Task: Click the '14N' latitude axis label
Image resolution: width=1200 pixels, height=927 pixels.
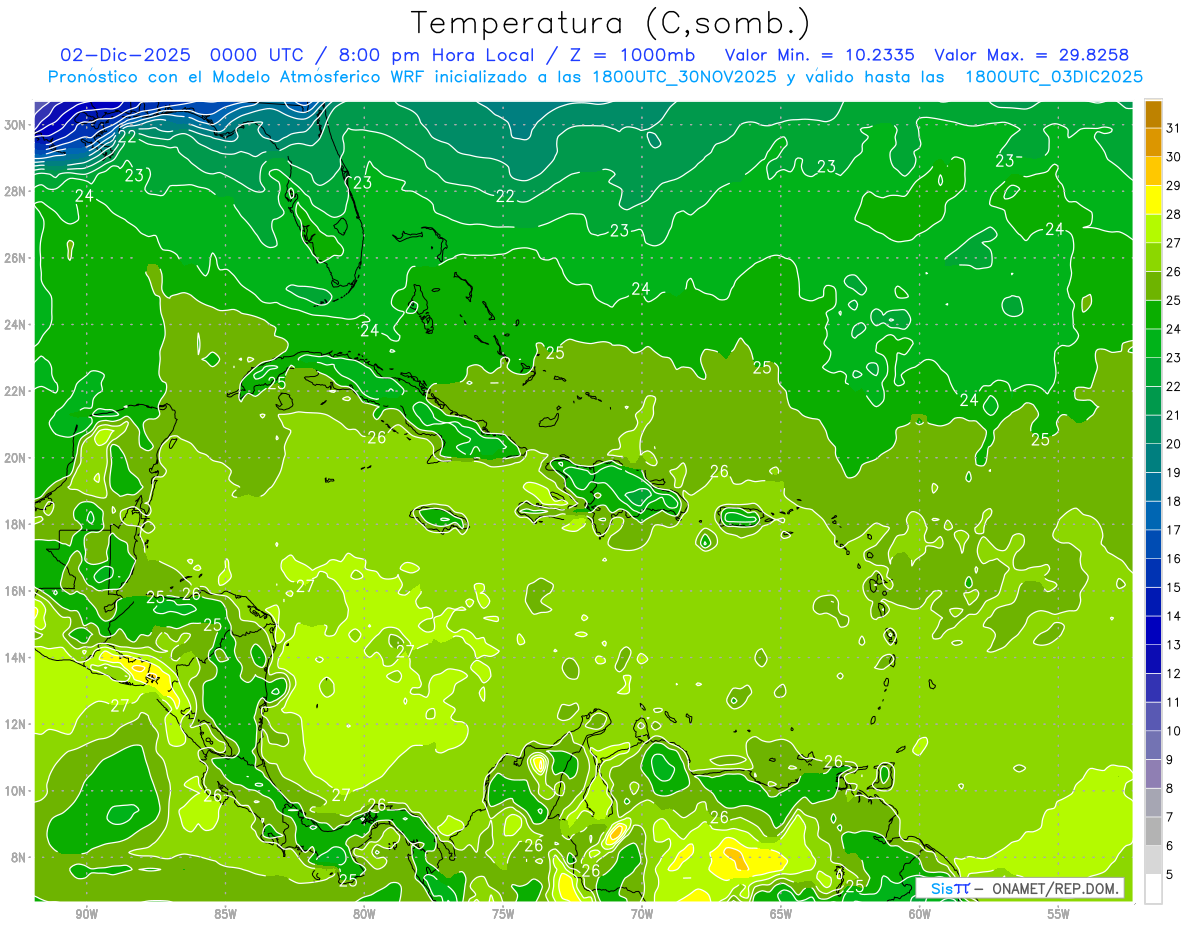Action: [x=17, y=657]
